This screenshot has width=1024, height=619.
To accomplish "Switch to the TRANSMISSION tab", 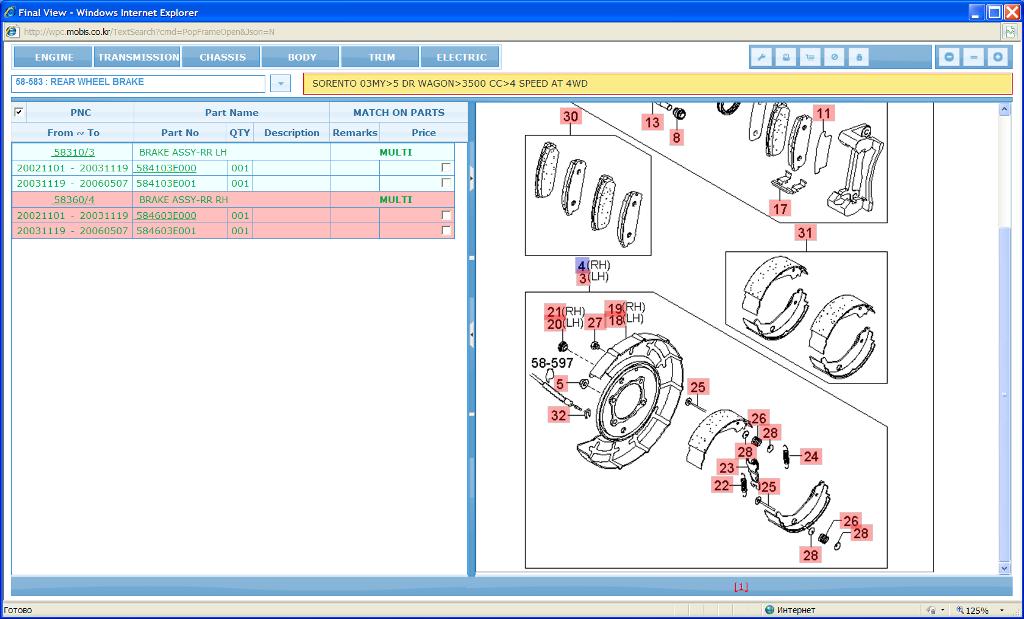I will [x=138, y=57].
